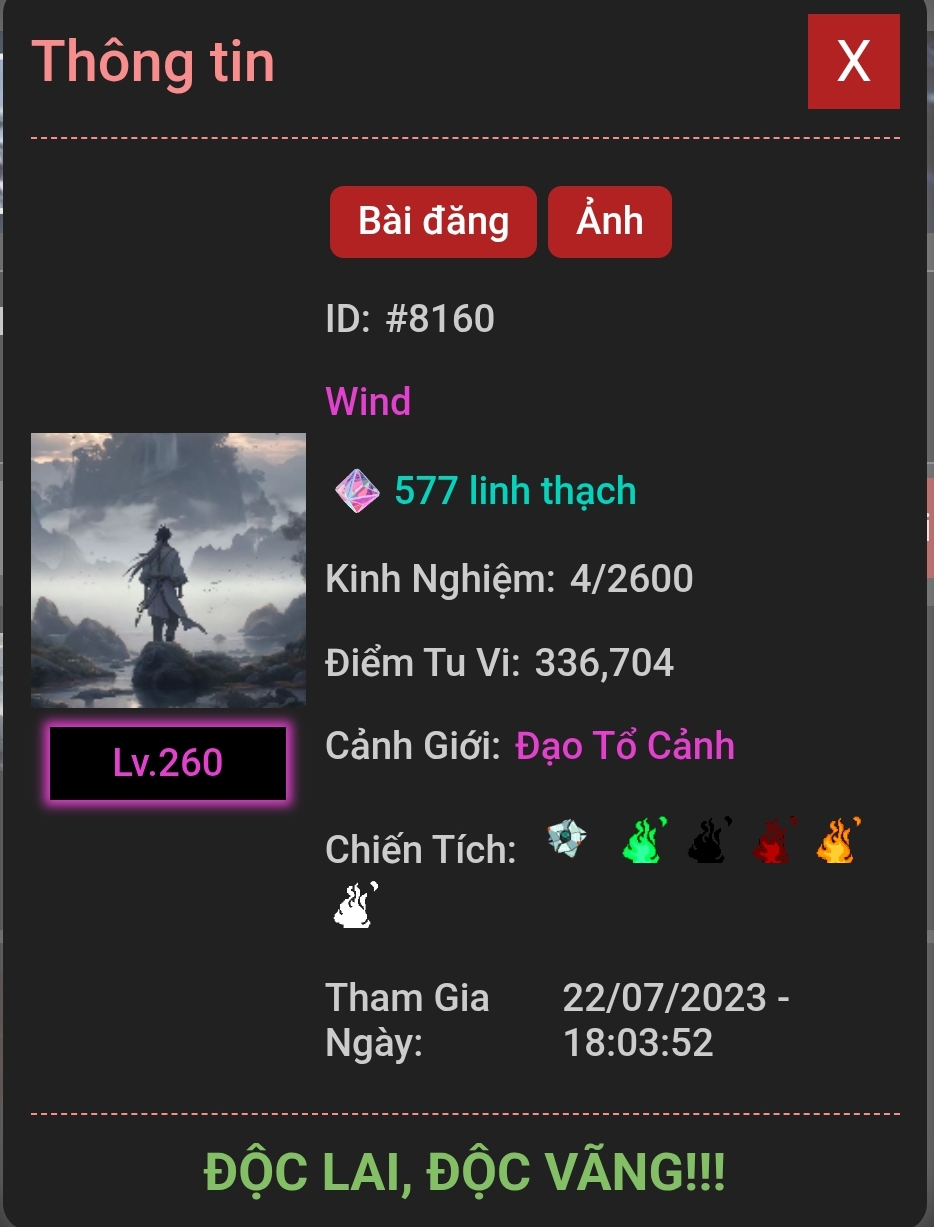Click the Điểm Tu Vi score 336,704
The width and height of the screenshot is (934, 1227).
point(604,663)
